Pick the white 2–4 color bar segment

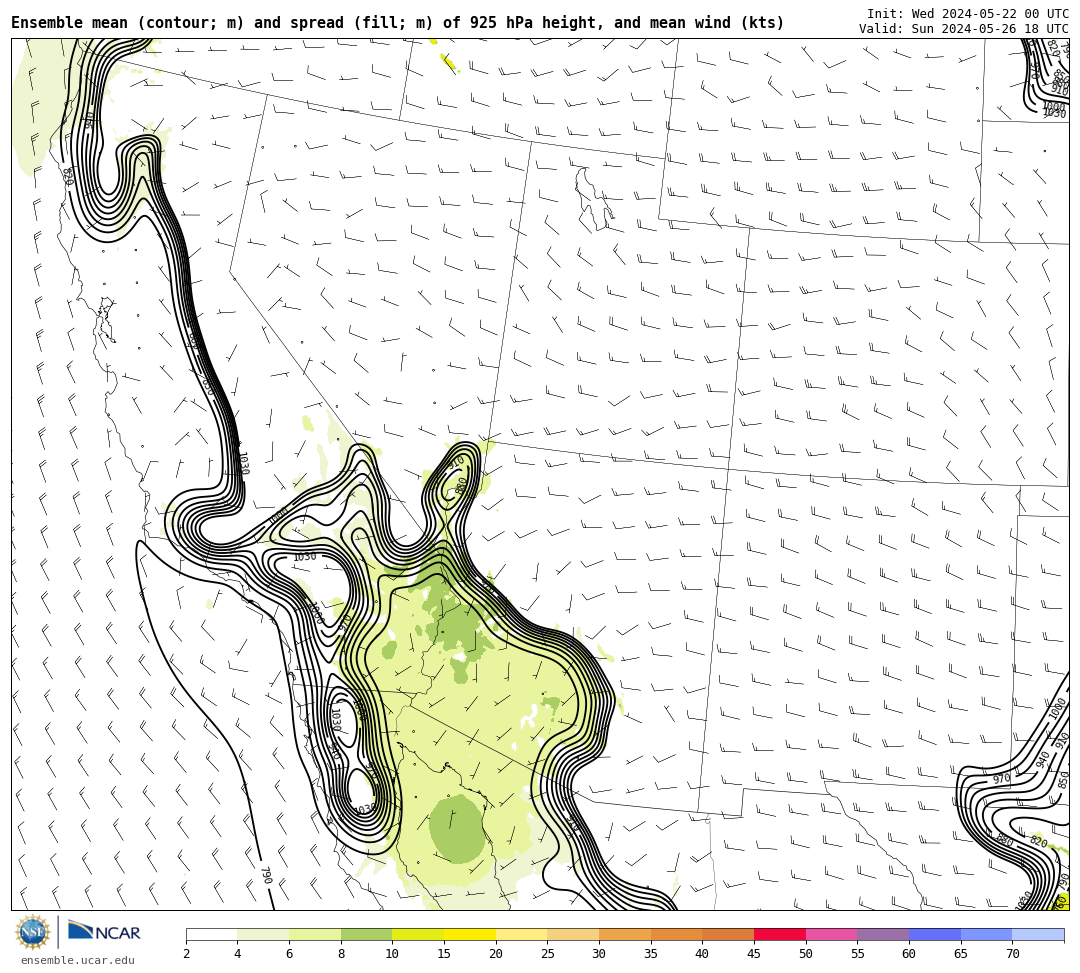pyautogui.click(x=212, y=935)
